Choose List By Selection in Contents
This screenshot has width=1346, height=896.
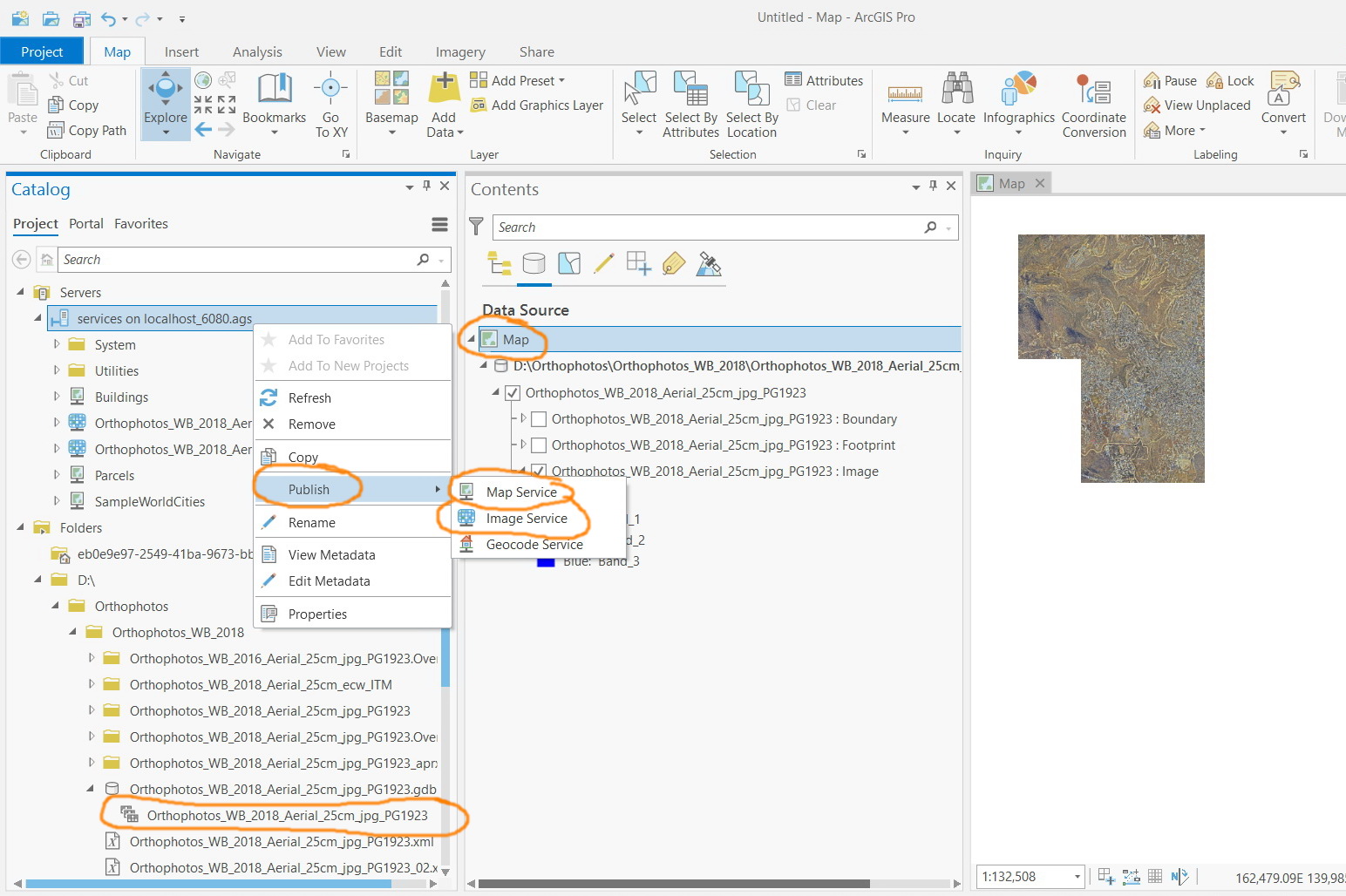click(569, 263)
